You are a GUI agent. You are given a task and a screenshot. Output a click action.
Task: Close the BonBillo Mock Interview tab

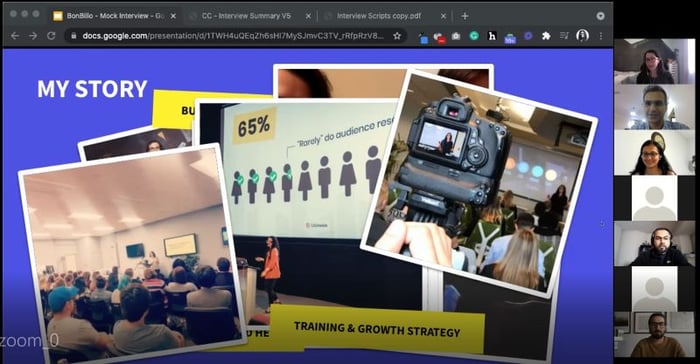click(x=173, y=16)
